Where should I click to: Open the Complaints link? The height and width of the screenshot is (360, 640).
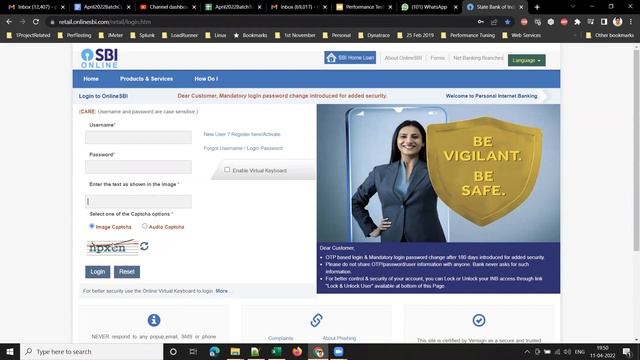280,338
